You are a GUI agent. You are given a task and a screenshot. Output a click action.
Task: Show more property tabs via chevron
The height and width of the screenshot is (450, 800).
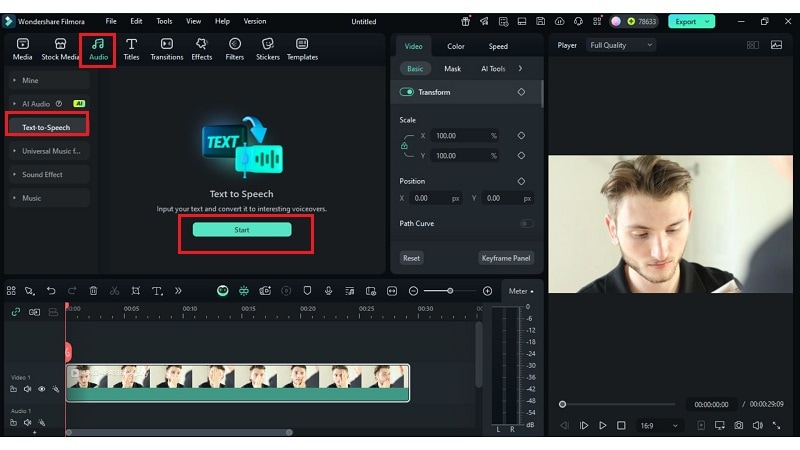click(x=520, y=68)
